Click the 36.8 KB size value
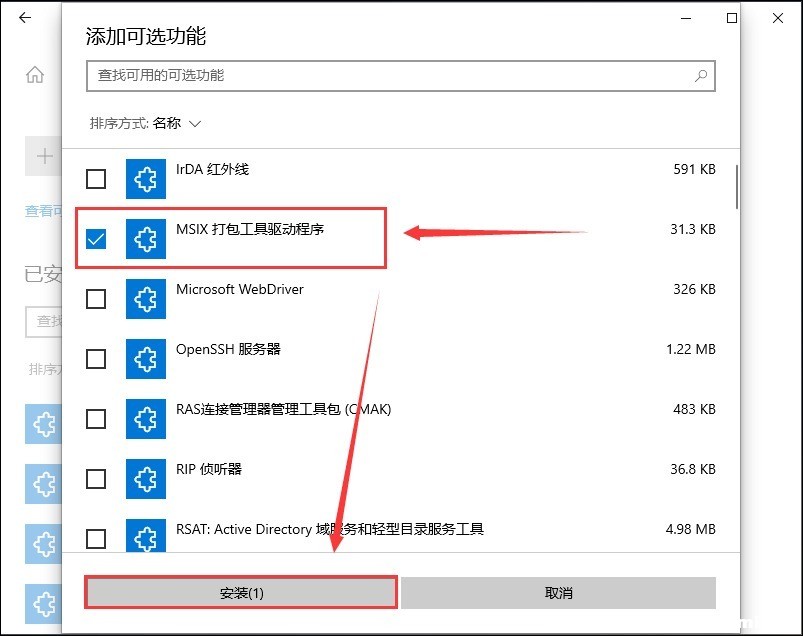 (x=692, y=469)
